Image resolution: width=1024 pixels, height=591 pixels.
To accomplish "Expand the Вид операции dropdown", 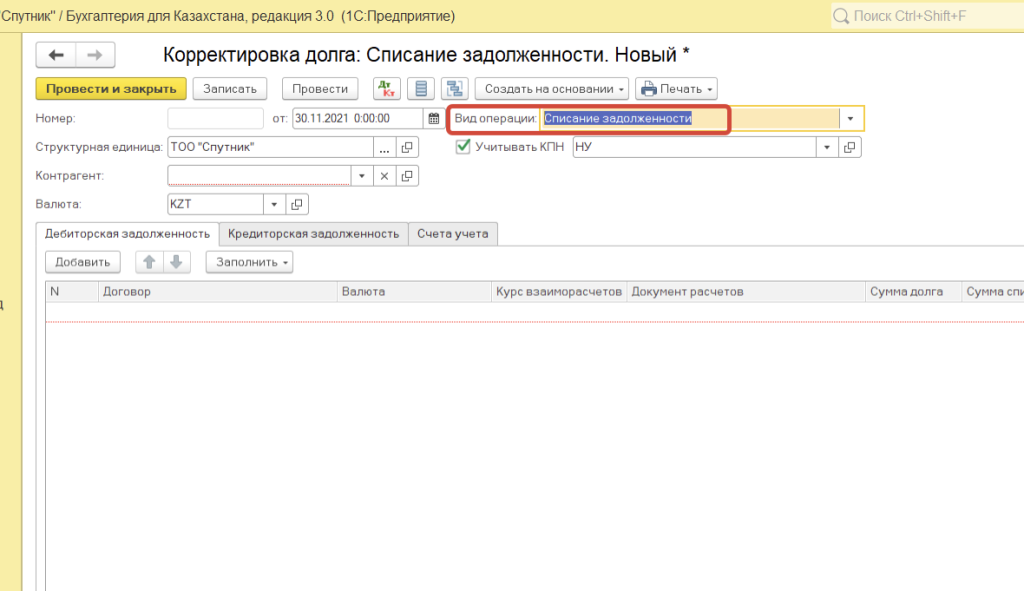I will point(850,118).
